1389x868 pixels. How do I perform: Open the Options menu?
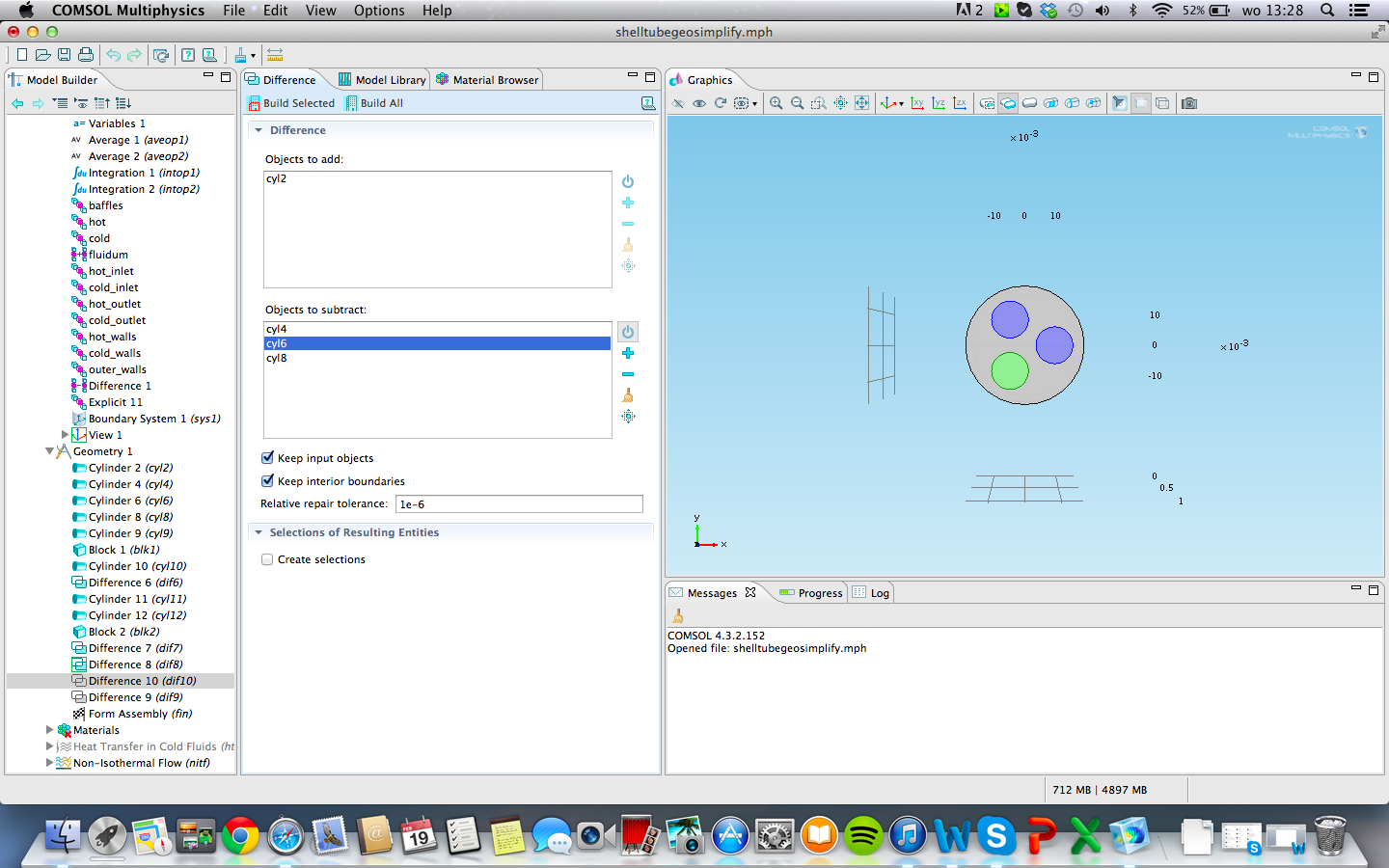click(x=379, y=11)
